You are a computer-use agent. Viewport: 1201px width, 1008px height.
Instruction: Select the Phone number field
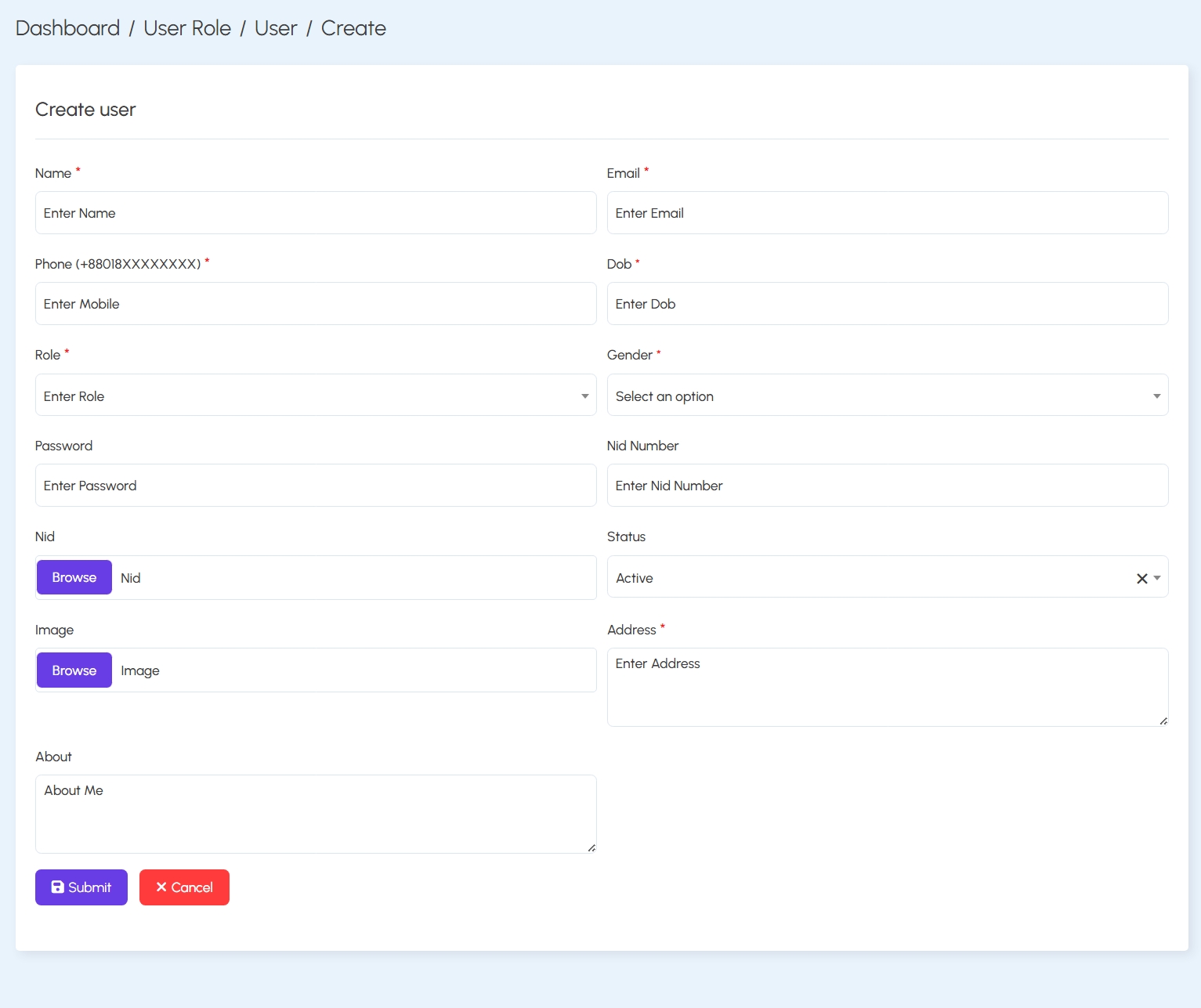[316, 304]
